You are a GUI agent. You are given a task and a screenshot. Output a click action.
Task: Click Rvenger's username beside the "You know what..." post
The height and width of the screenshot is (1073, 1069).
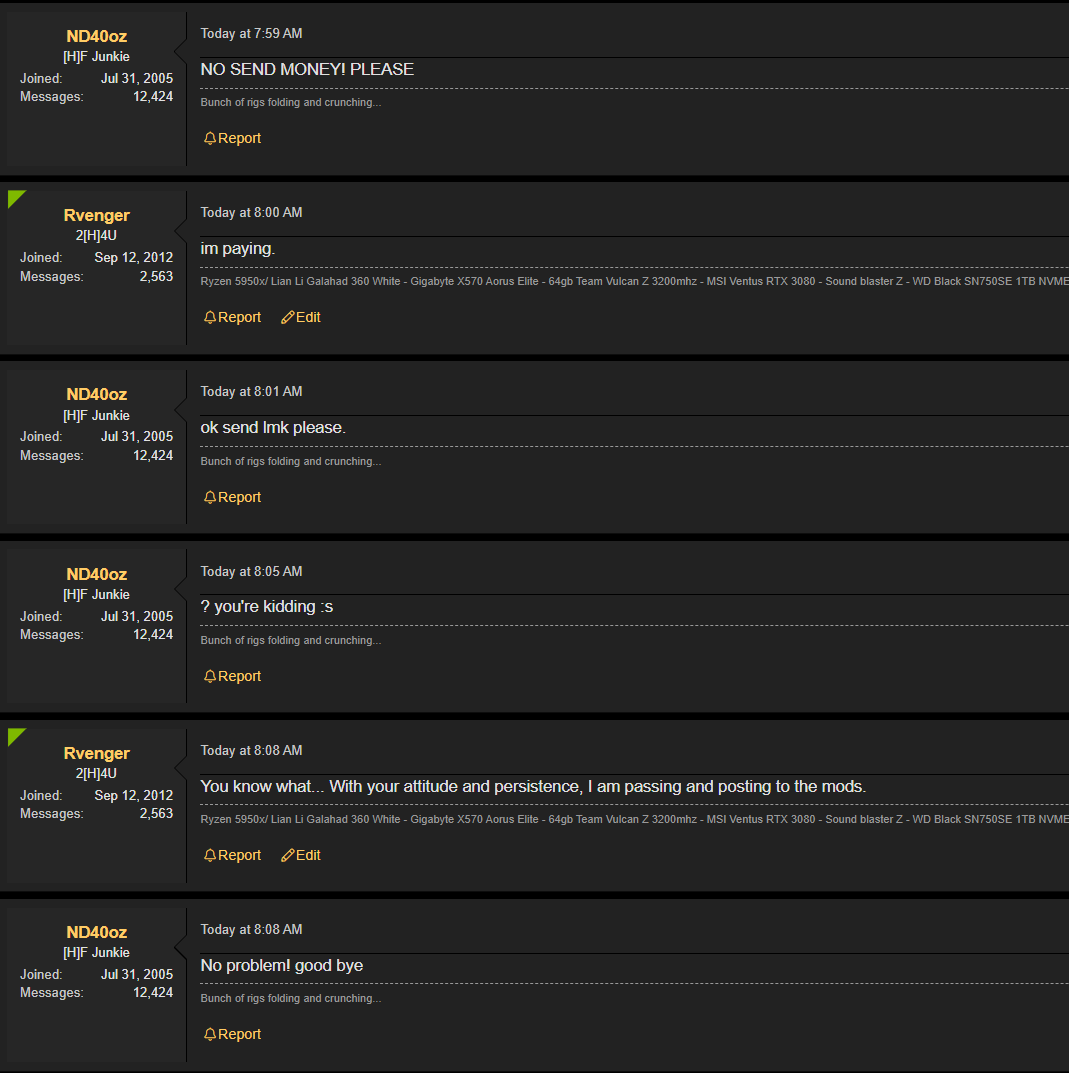pyautogui.click(x=96, y=754)
